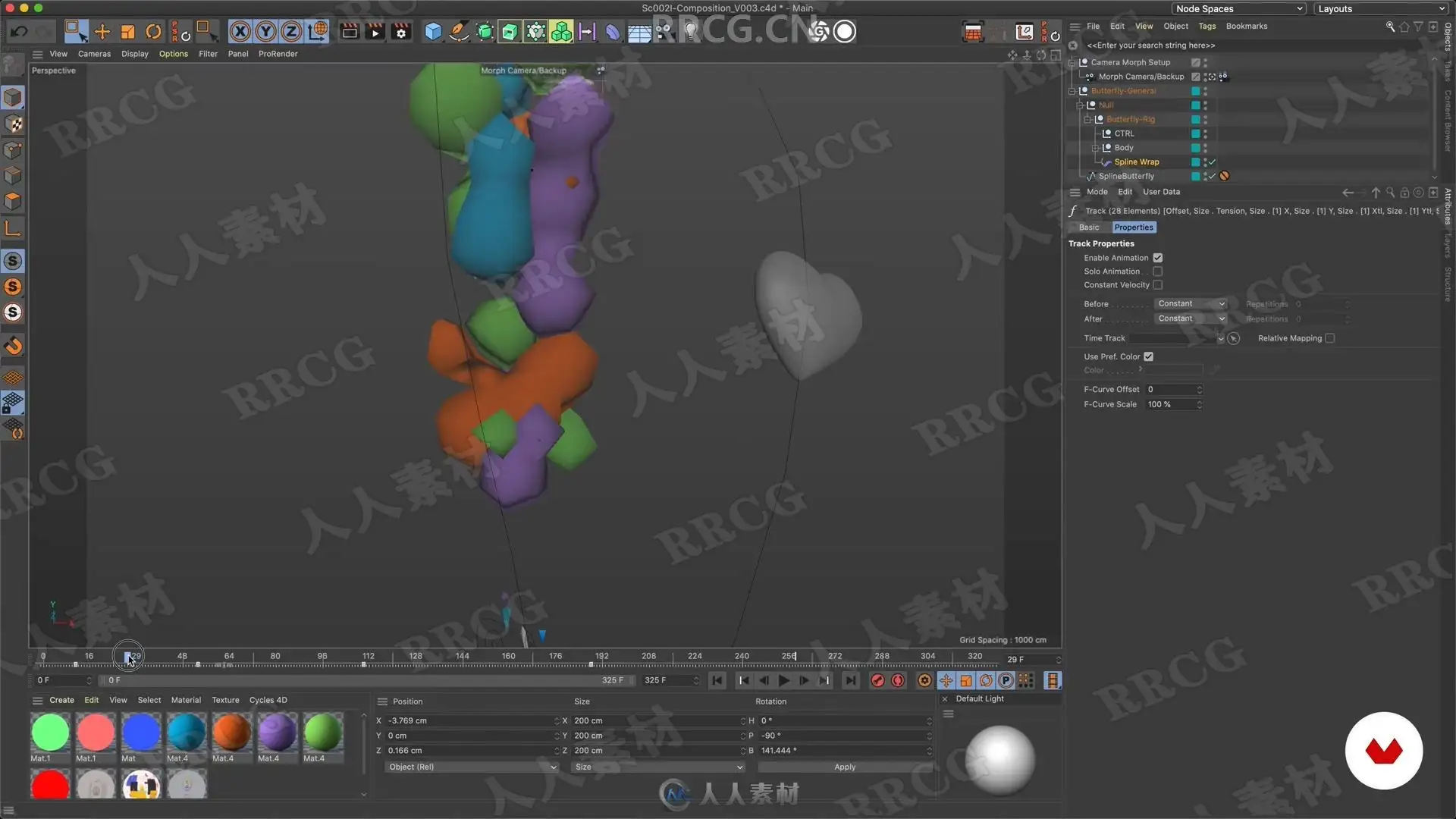The image size is (1456, 819).
Task: Click the Apply button in Coordinates
Action: pos(844,767)
